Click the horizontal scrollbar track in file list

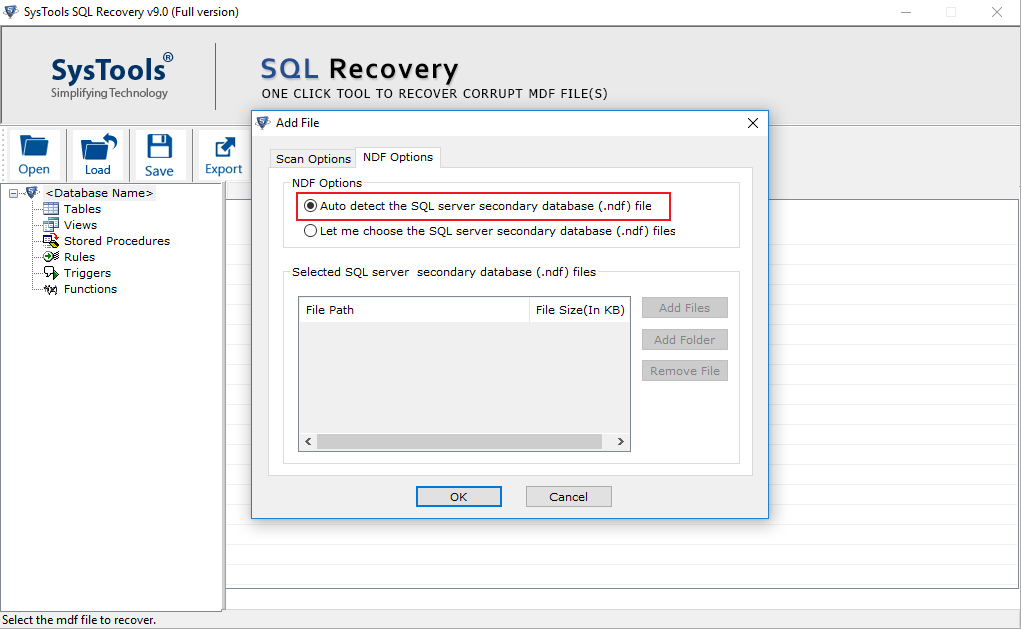tap(459, 441)
